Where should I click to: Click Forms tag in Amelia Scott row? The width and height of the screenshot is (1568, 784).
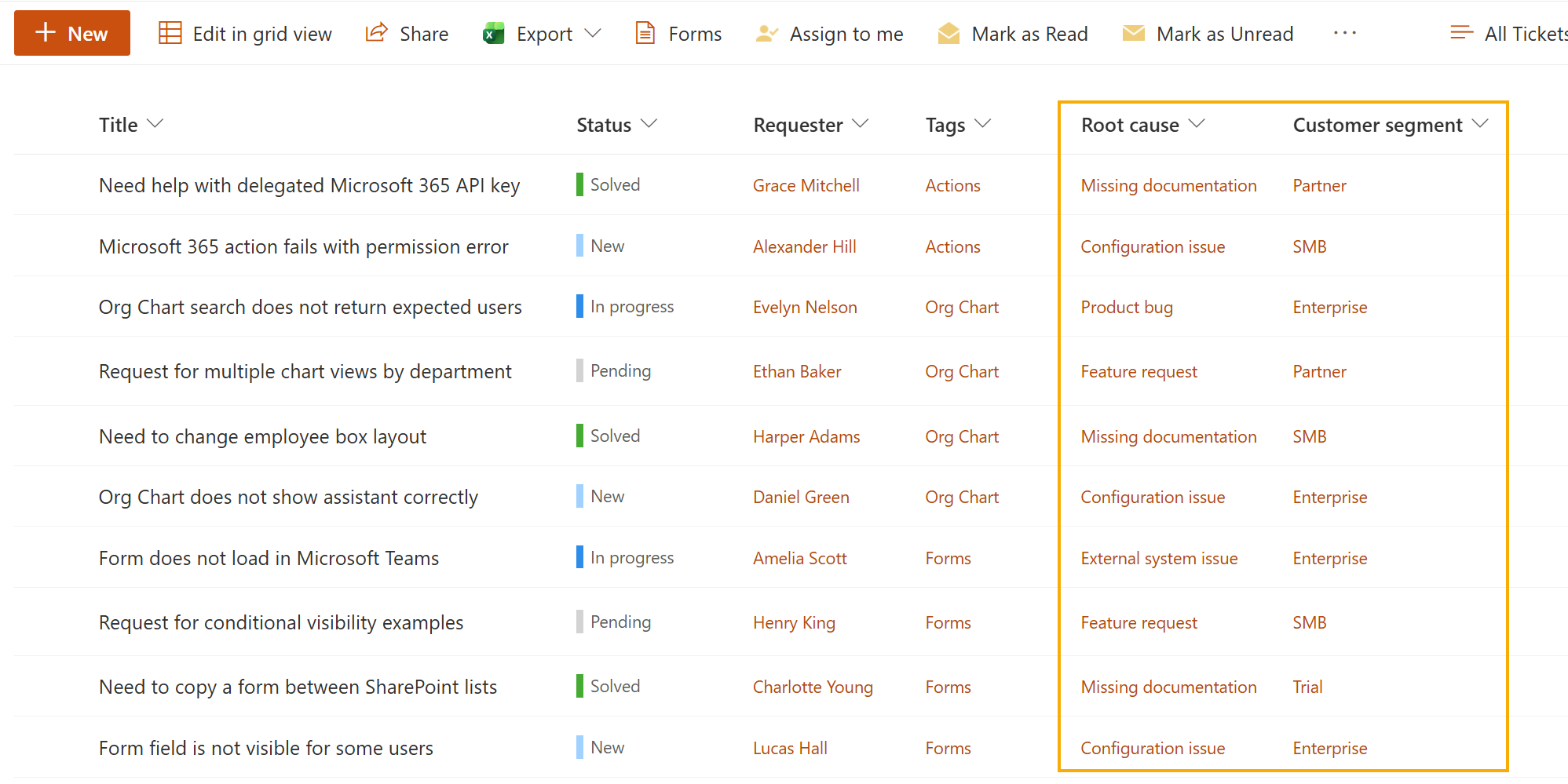pyautogui.click(x=948, y=558)
